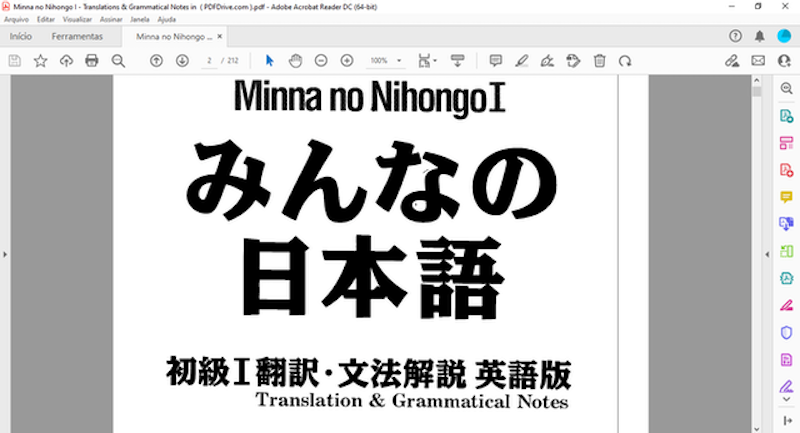
Task: Rotate the page view
Action: 625,61
